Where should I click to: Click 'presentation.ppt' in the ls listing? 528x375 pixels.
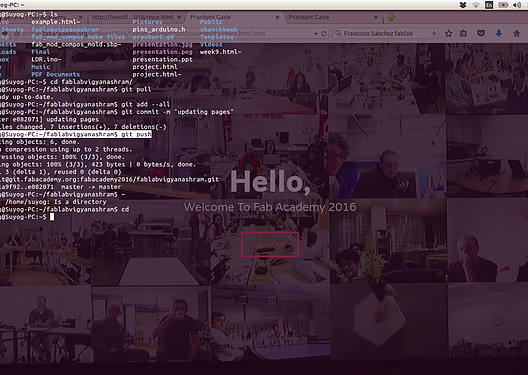pos(162,59)
